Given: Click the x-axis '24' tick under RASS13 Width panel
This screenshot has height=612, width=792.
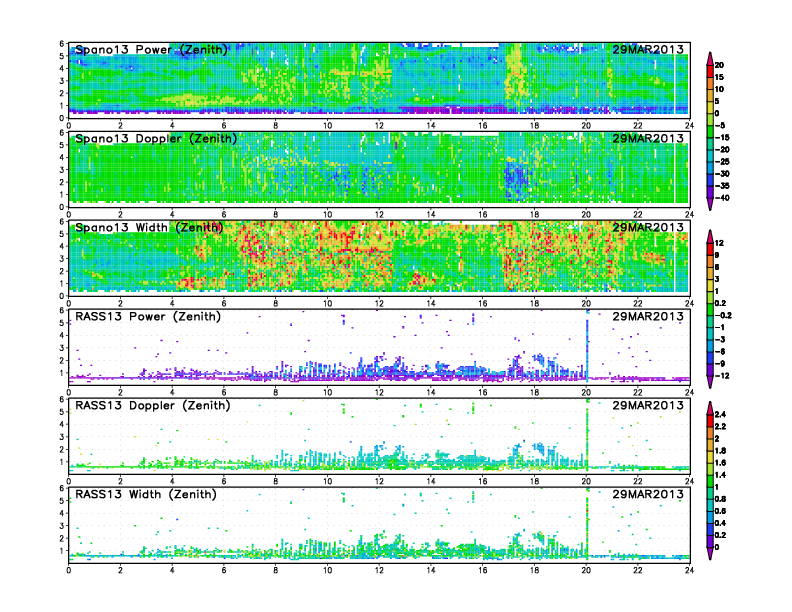Looking at the screenshot, I should click(x=689, y=570).
